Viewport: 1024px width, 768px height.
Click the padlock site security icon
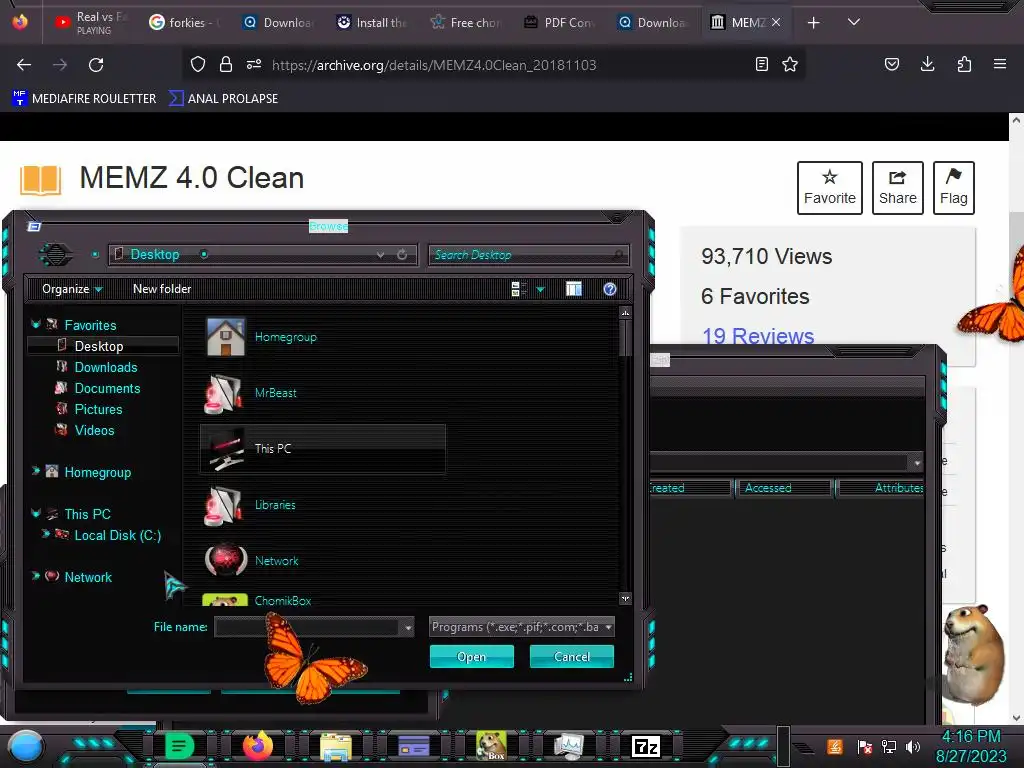coord(226,64)
